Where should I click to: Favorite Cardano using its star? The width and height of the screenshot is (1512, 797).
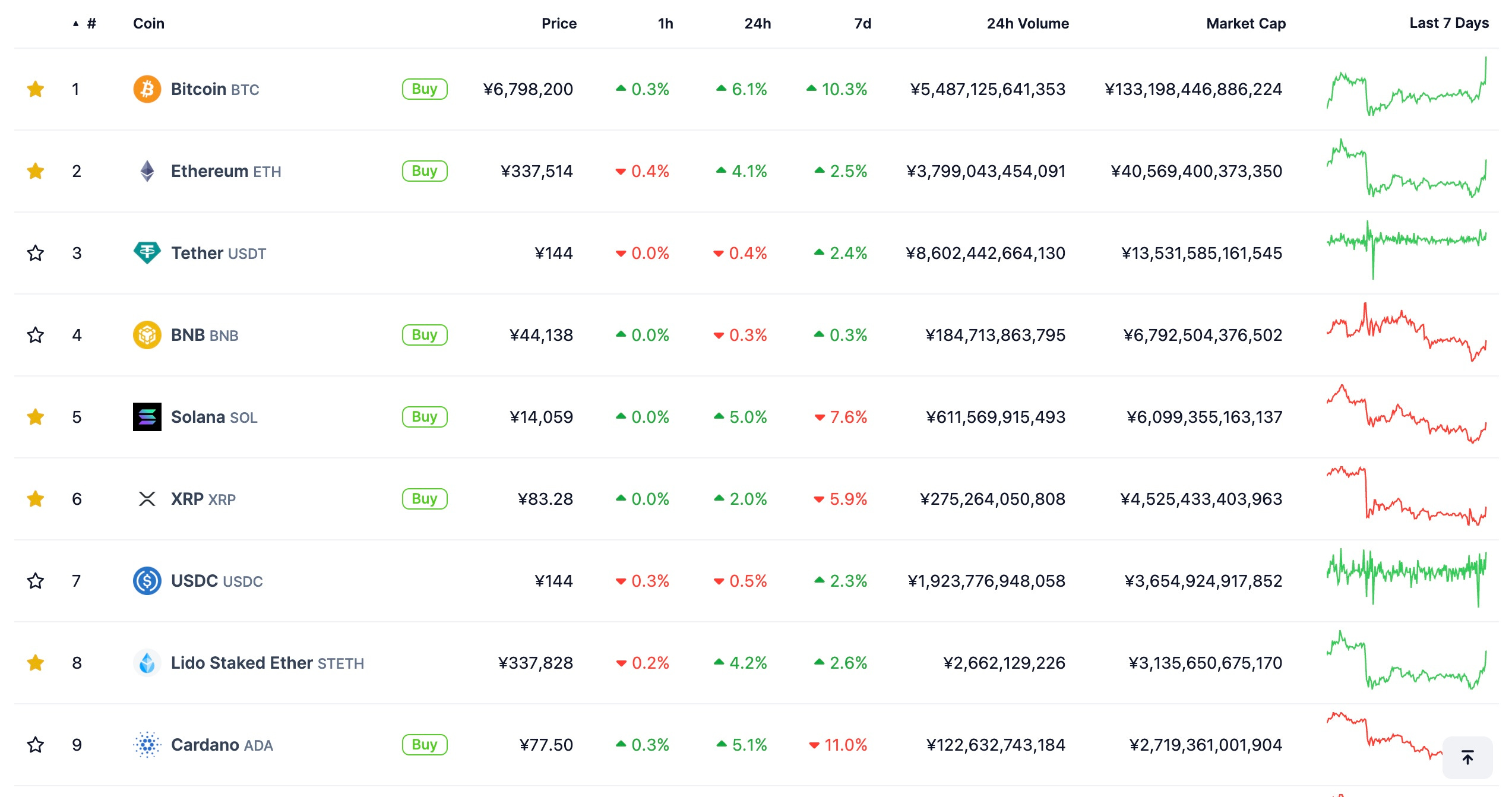coord(36,745)
